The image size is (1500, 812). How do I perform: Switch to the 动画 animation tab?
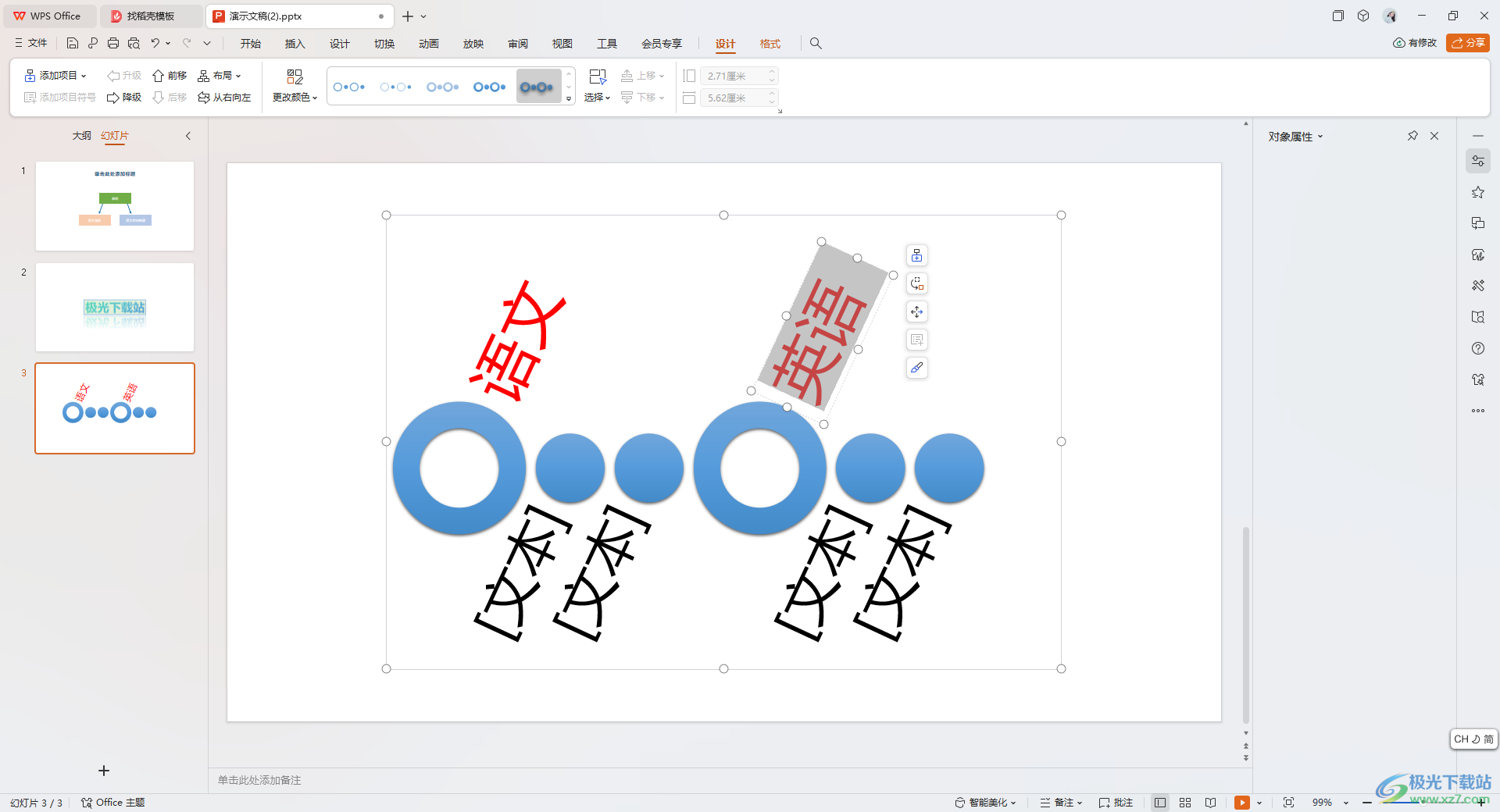point(429,44)
